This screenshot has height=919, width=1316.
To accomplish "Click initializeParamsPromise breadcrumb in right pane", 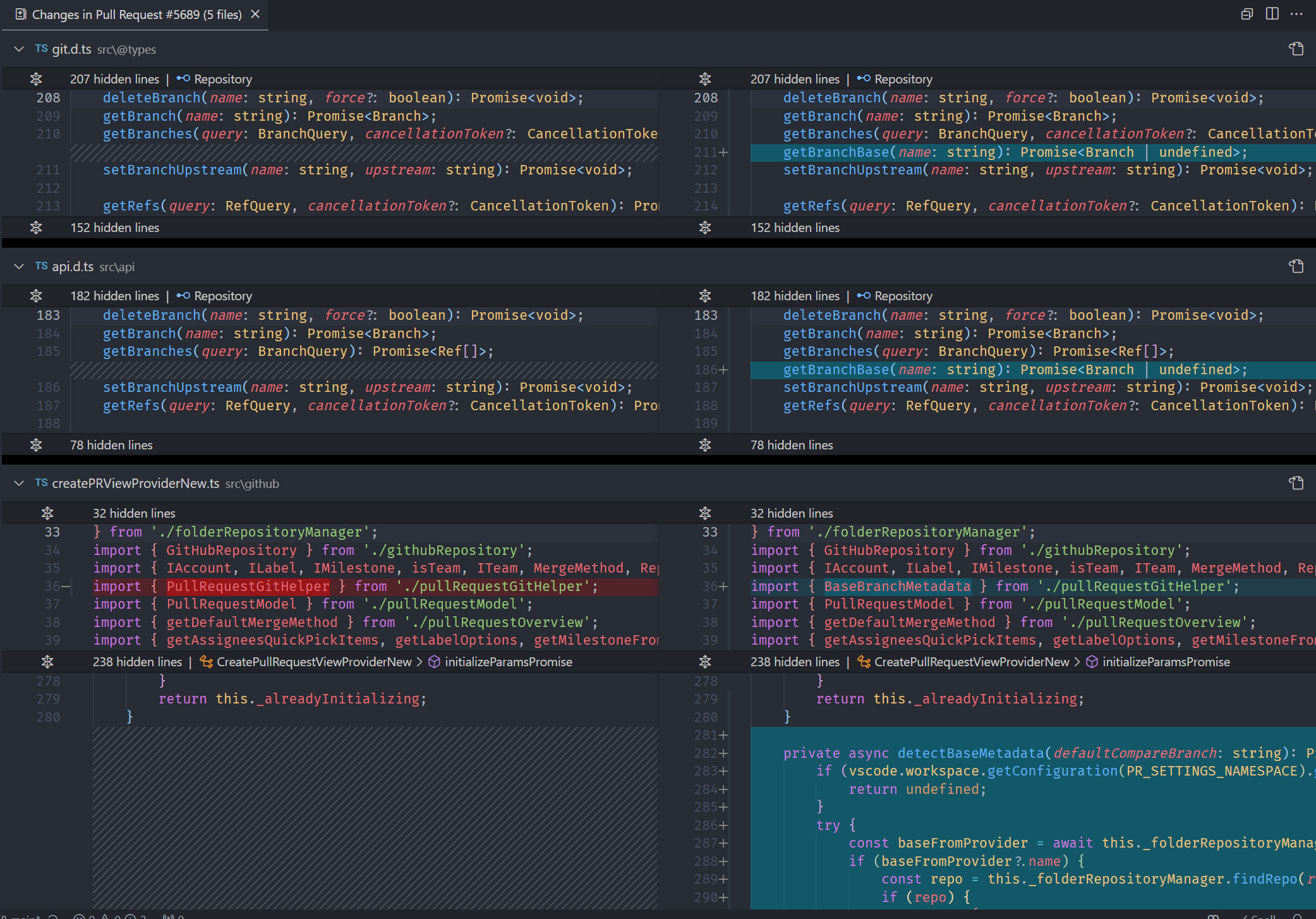I will pos(1158,662).
